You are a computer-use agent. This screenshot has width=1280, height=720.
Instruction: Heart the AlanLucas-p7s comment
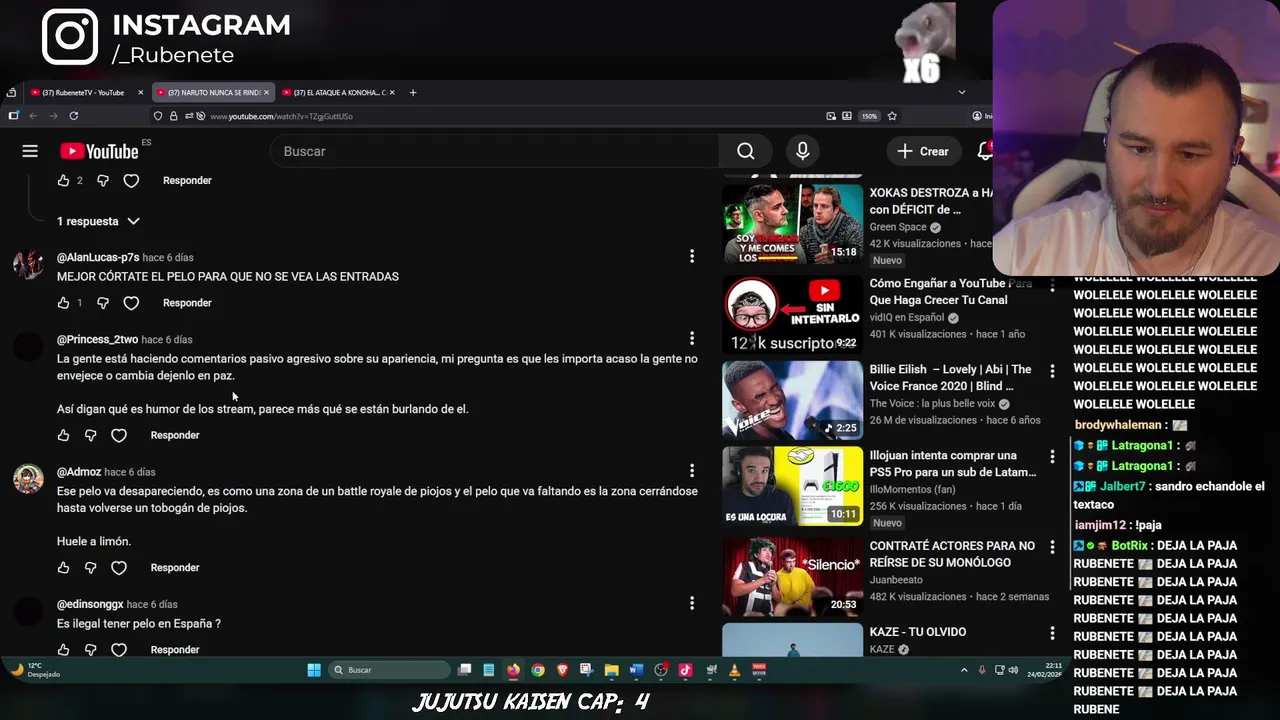(x=131, y=303)
